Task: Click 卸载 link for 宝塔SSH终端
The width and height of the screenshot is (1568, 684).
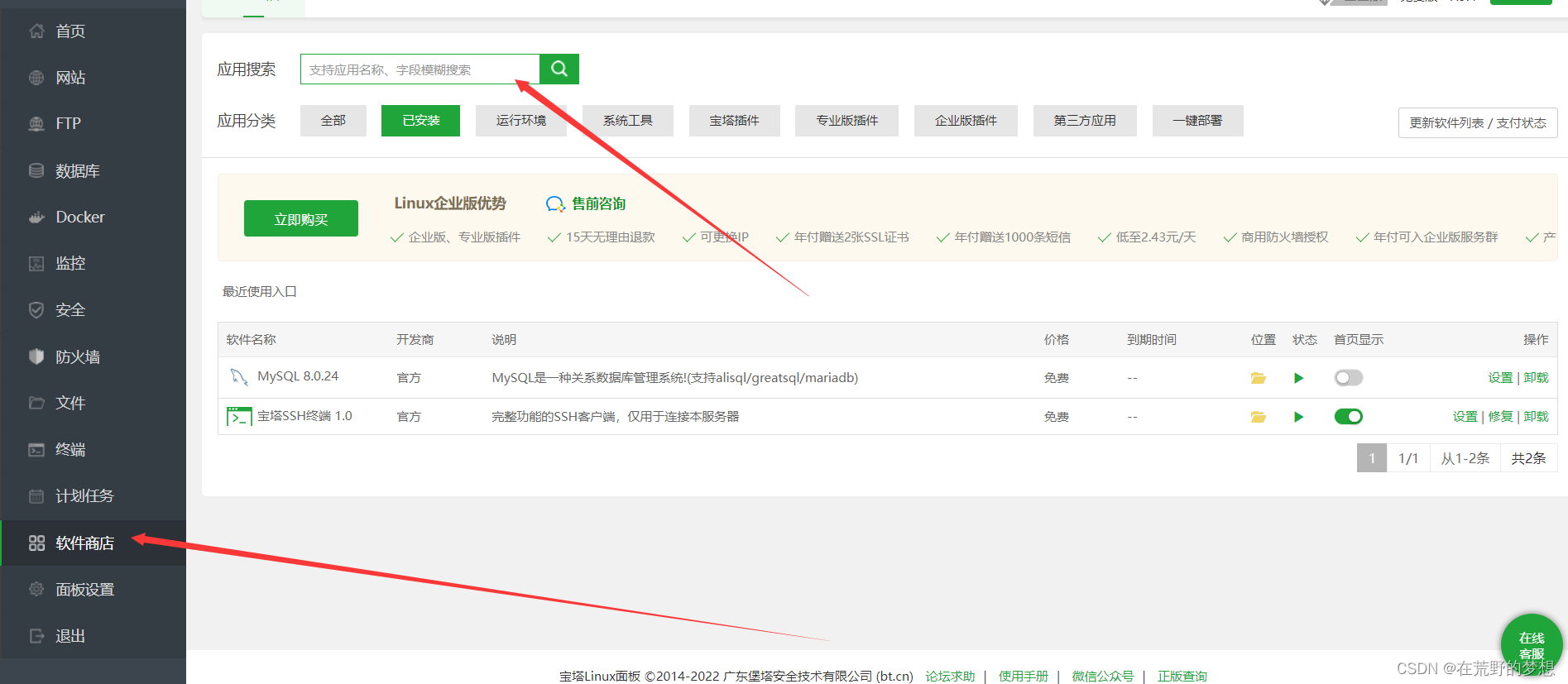Action: point(1536,417)
